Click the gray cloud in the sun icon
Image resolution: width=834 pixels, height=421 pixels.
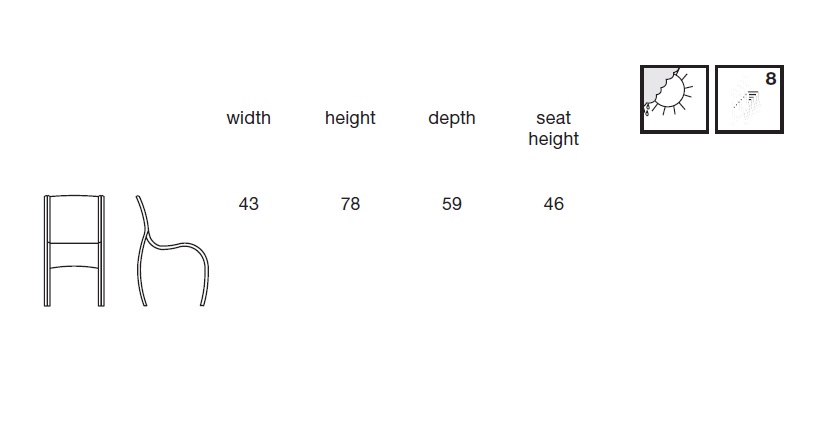coord(657,85)
